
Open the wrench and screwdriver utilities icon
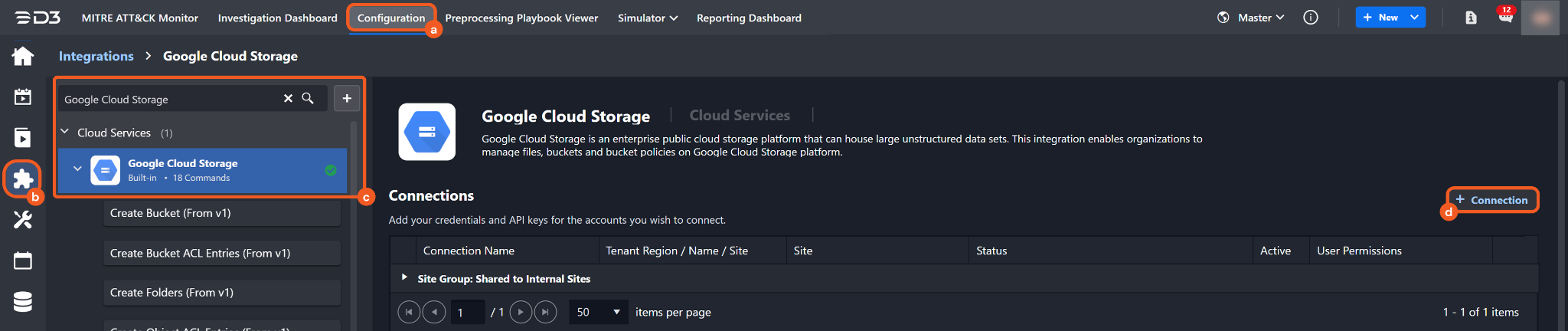click(23, 220)
